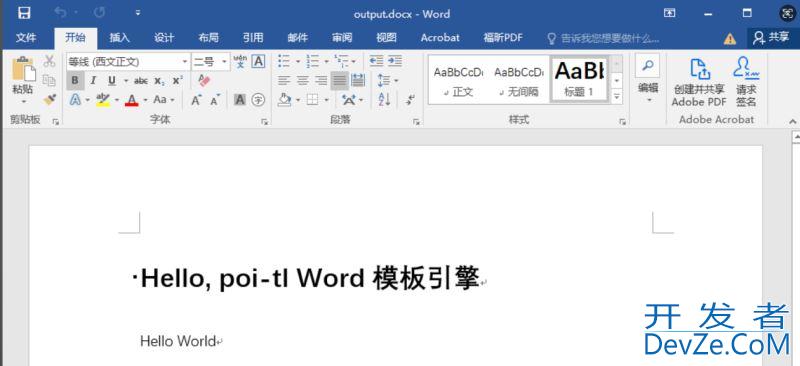This screenshot has width=800, height=366.
Task: Click the Format Painter brush icon
Action: pyautogui.click(x=49, y=99)
